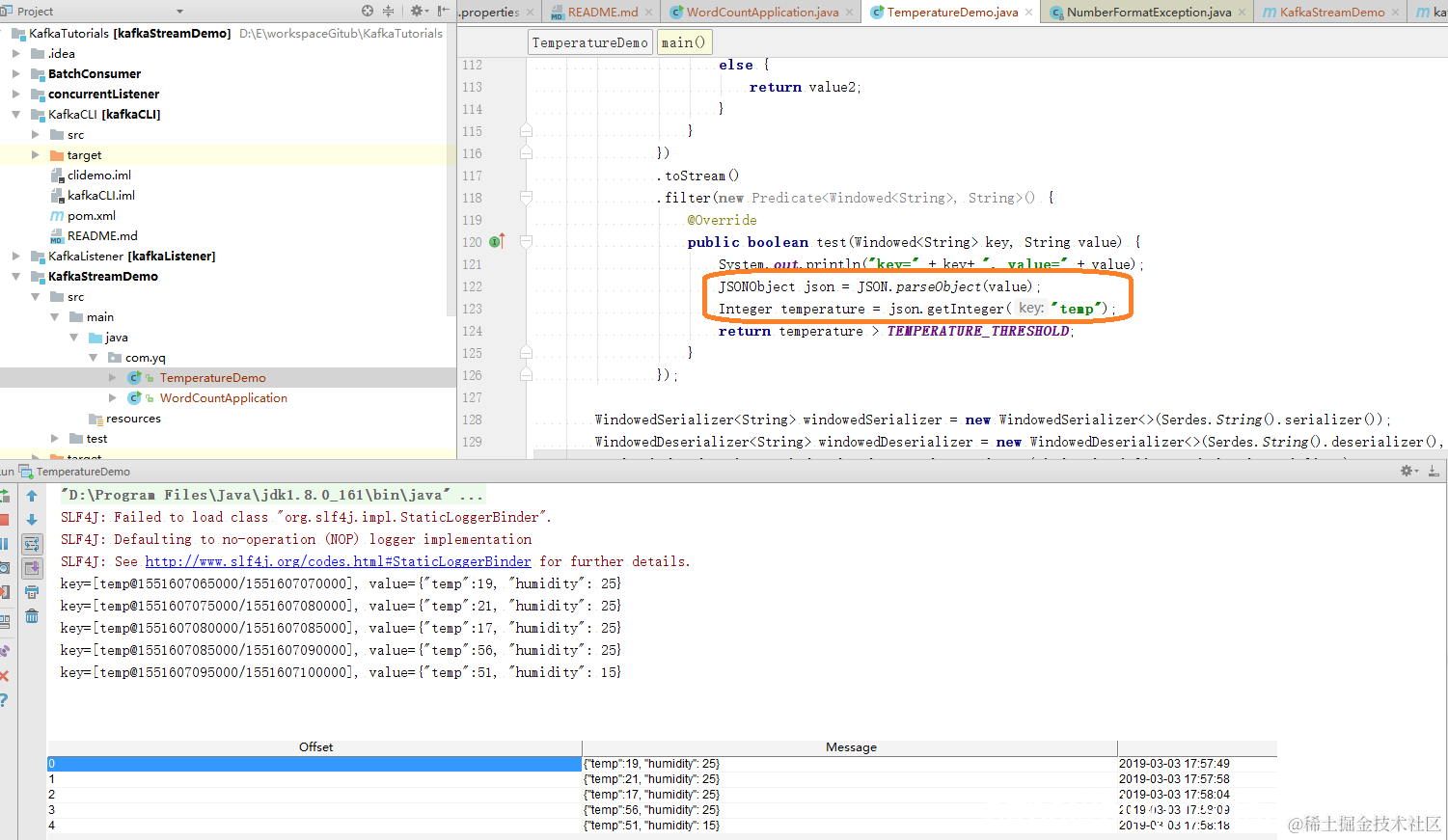This screenshot has width=1448, height=840.
Task: Open the Project view dropdown
Action: pos(179,12)
